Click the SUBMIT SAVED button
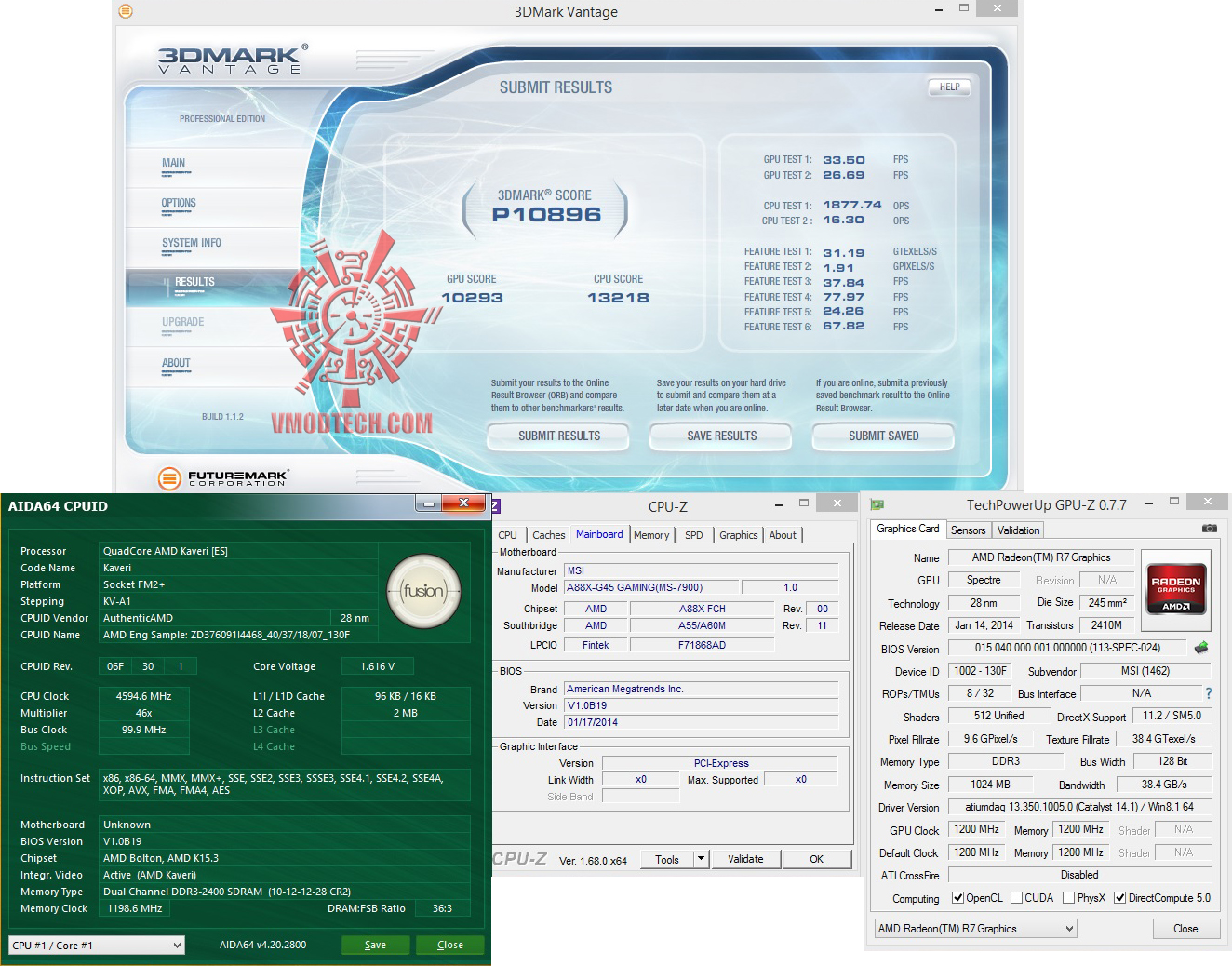Screen dimensions: 1232x966 tap(884, 436)
